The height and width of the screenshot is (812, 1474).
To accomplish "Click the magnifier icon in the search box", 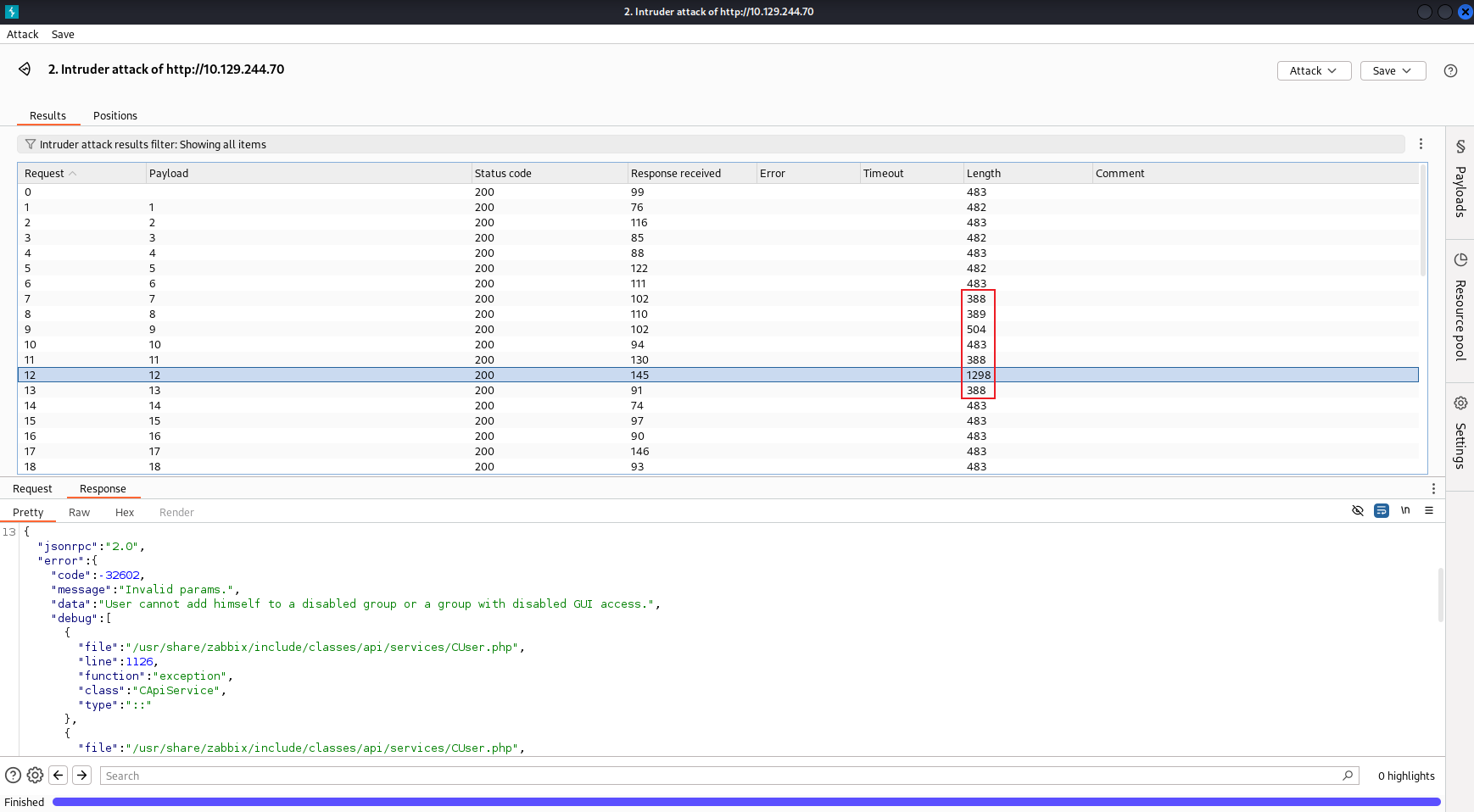I will 1348,776.
